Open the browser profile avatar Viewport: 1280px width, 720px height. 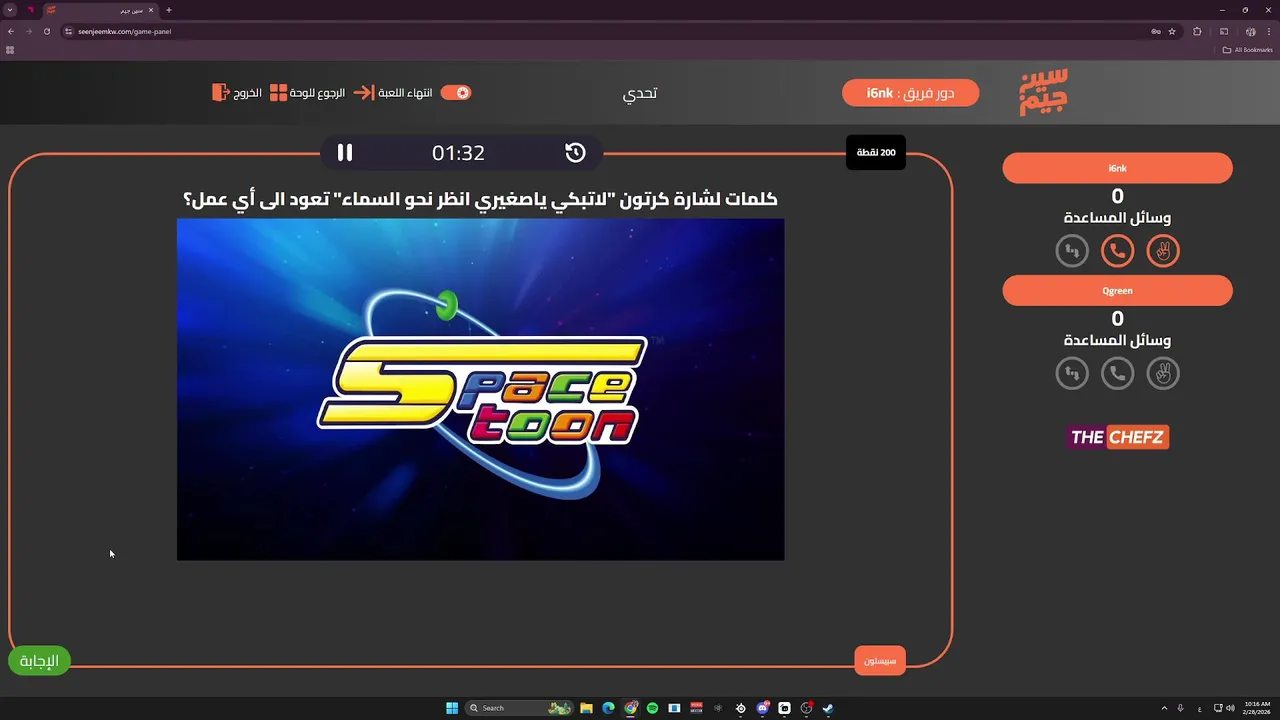[x=1251, y=31]
